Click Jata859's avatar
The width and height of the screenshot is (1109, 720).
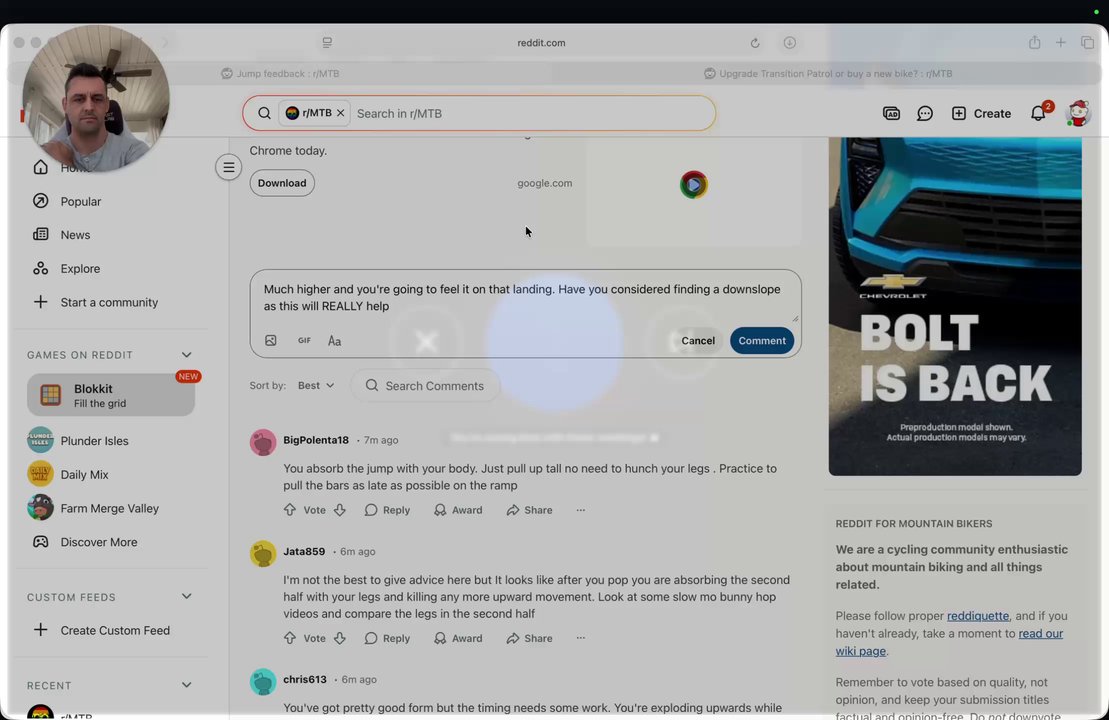point(262,554)
